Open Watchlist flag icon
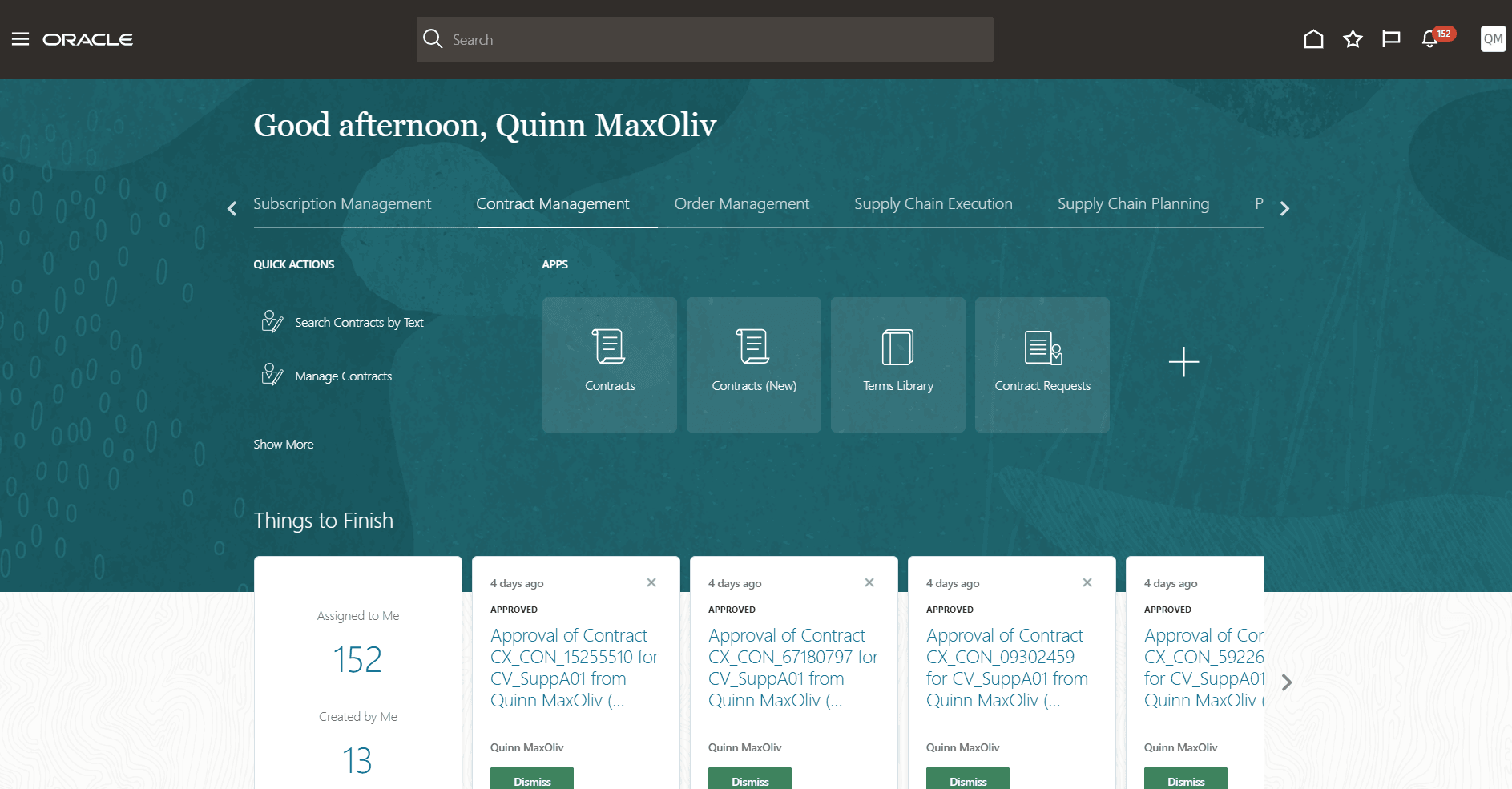Screen dimensions: 1512x789 pos(1391,39)
